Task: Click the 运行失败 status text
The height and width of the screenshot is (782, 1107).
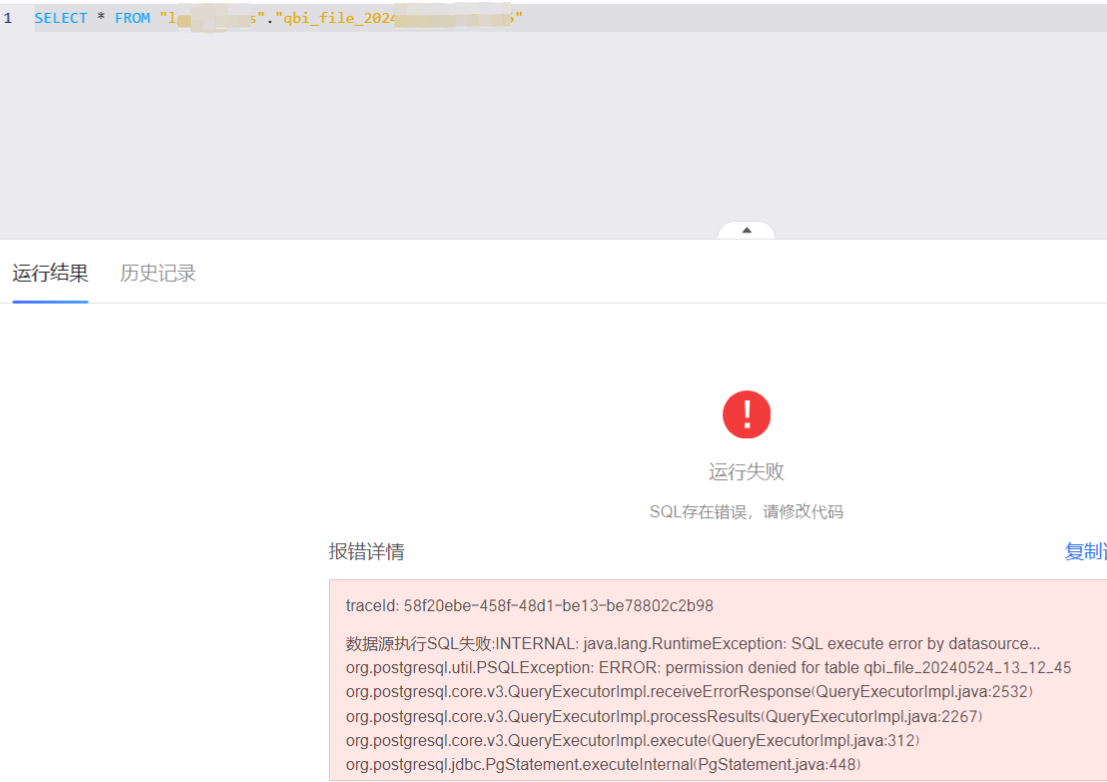Action: tap(746, 472)
